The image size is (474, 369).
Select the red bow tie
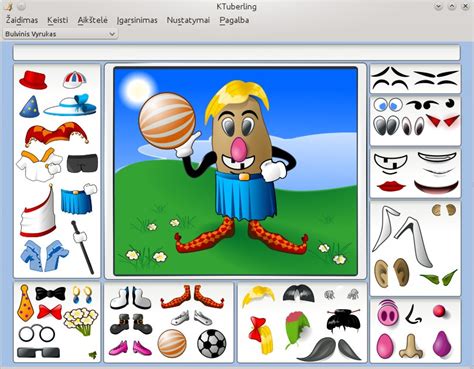tap(50, 312)
